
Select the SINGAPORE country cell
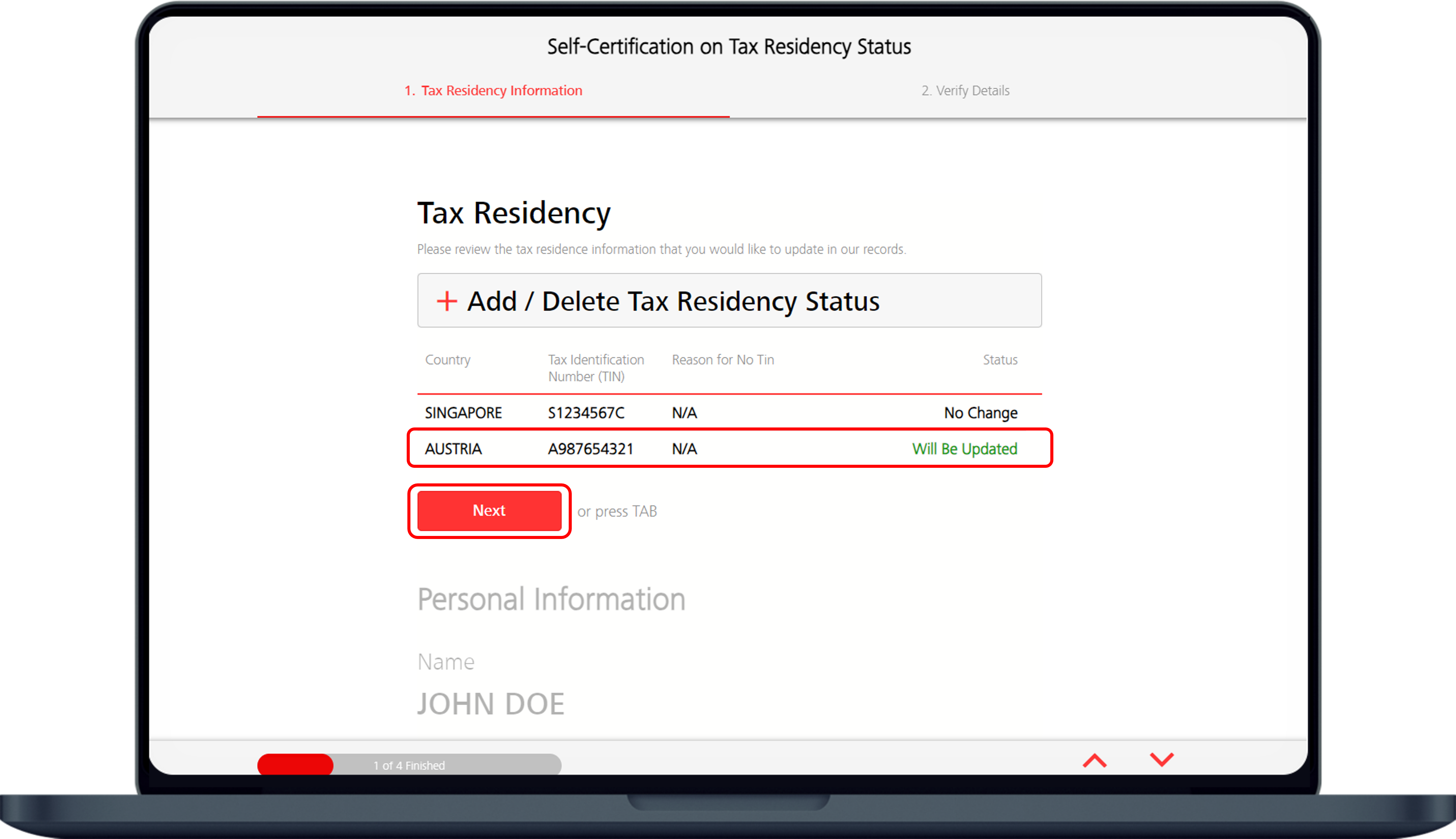click(463, 413)
